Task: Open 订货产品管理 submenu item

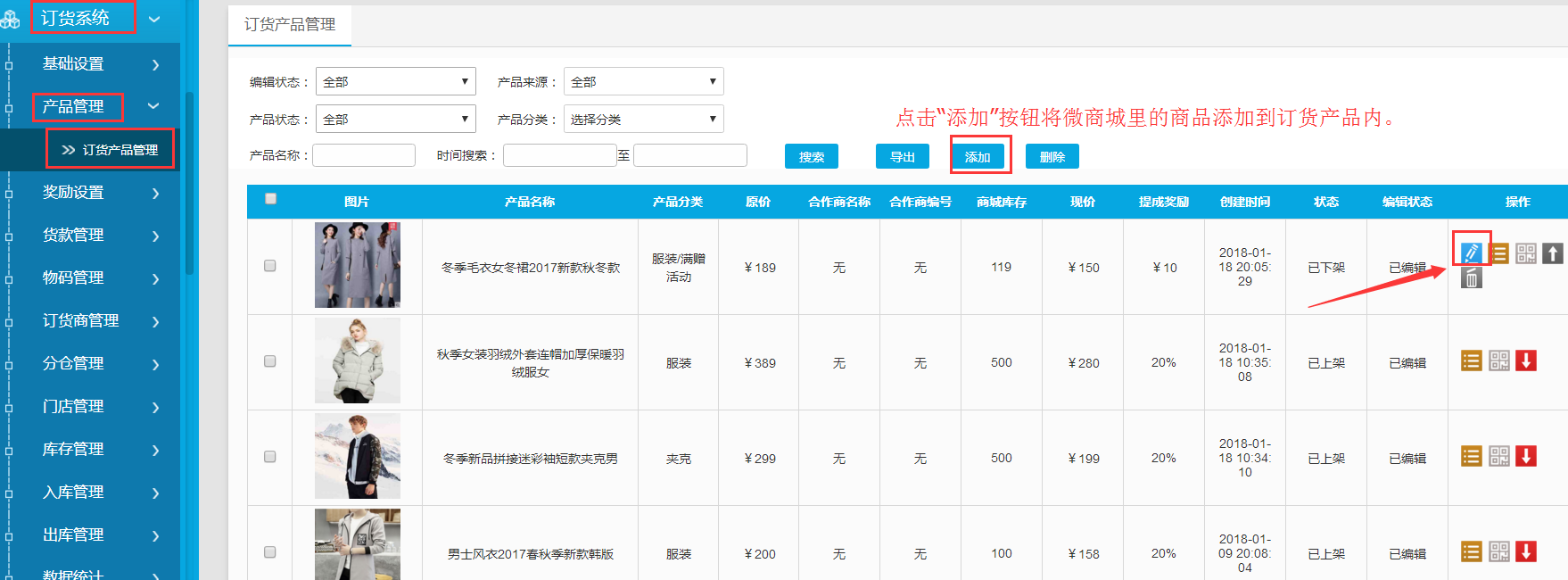Action: (x=110, y=150)
